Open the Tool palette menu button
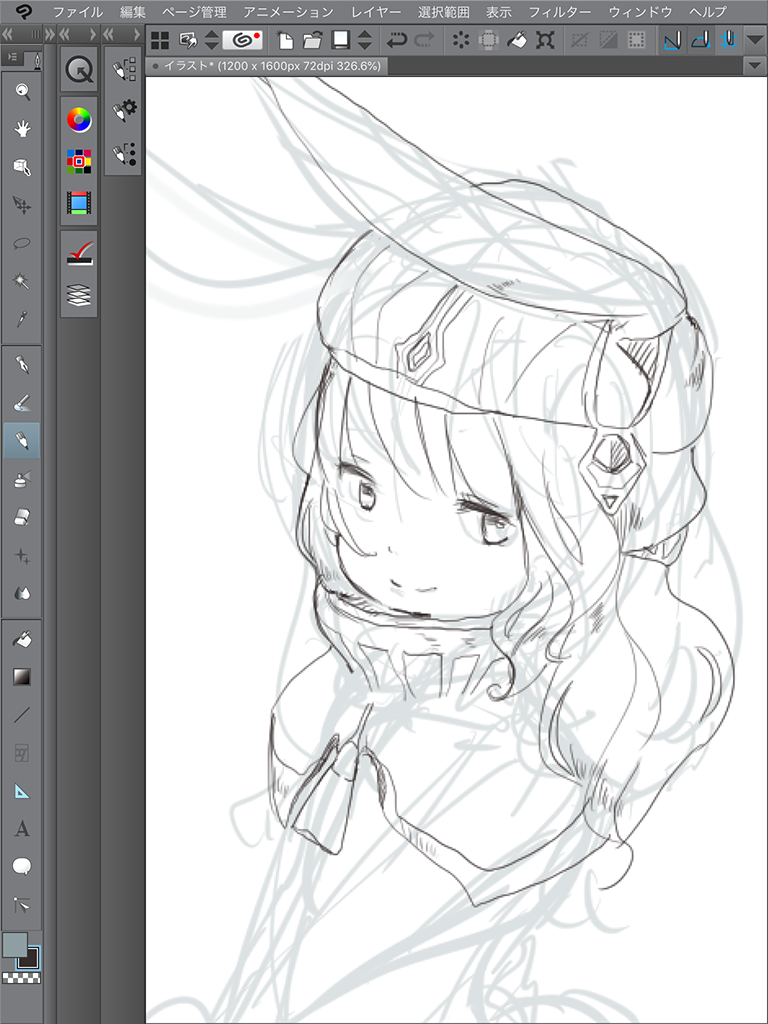 [x=12, y=57]
